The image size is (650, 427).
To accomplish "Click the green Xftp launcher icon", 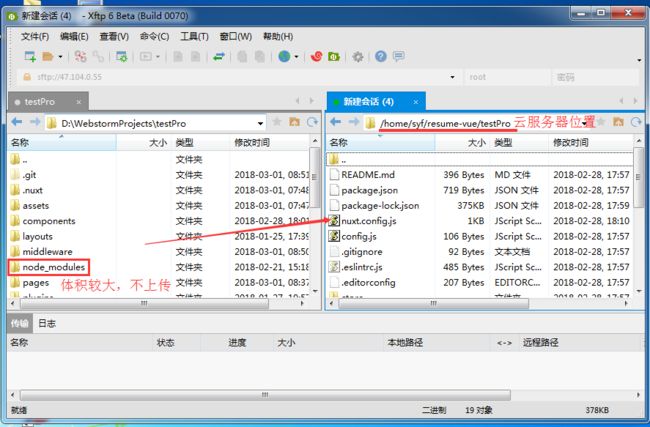I will (x=334, y=56).
